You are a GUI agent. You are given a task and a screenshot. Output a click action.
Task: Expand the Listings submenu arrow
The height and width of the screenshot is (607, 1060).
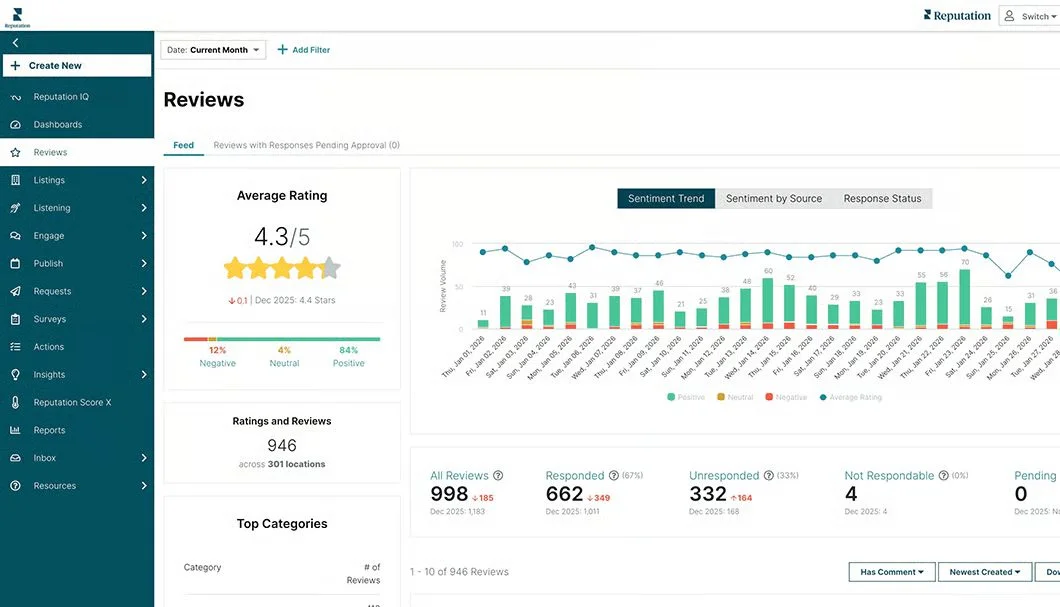143,180
